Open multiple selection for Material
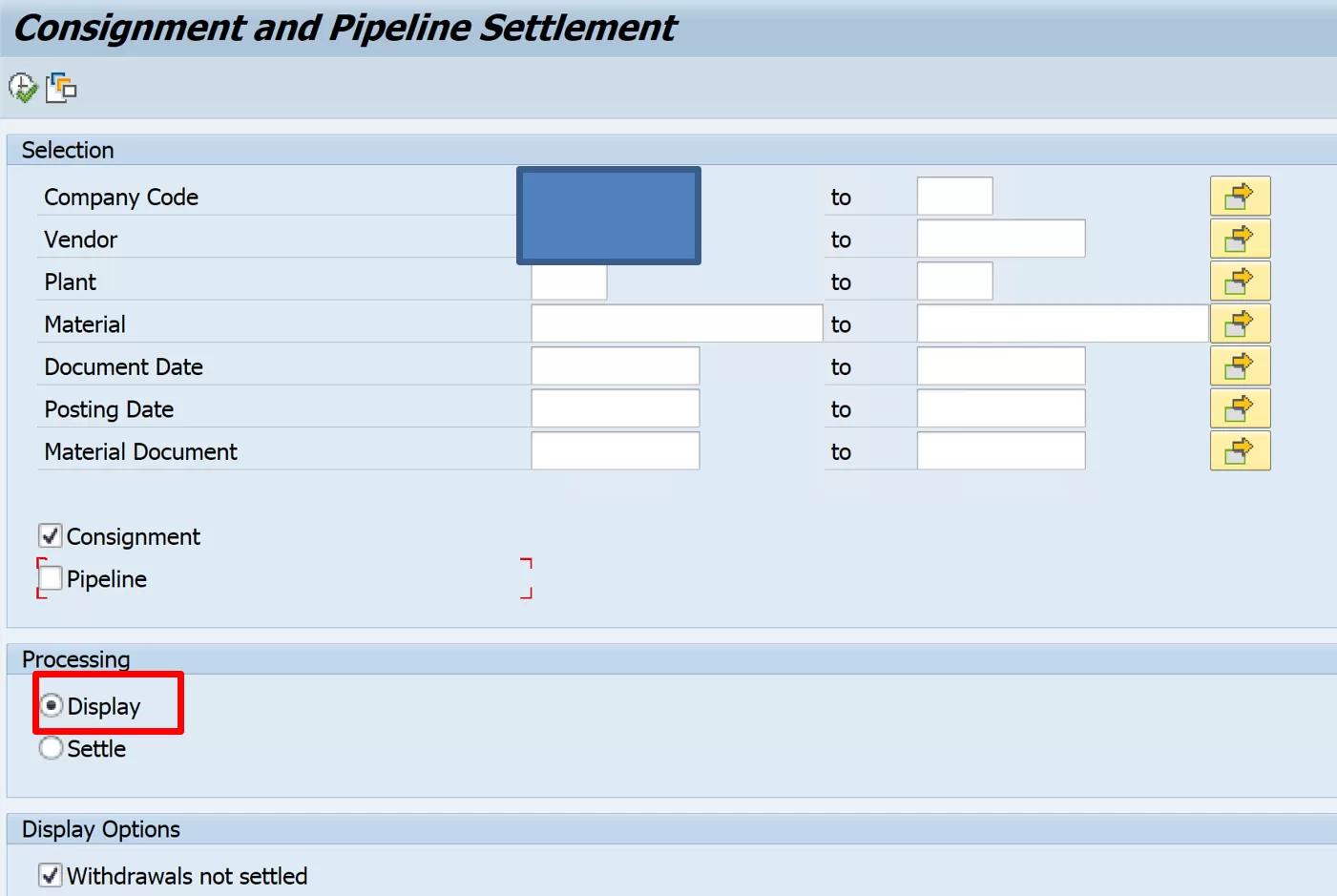This screenshot has height=896, width=1337. tap(1240, 323)
